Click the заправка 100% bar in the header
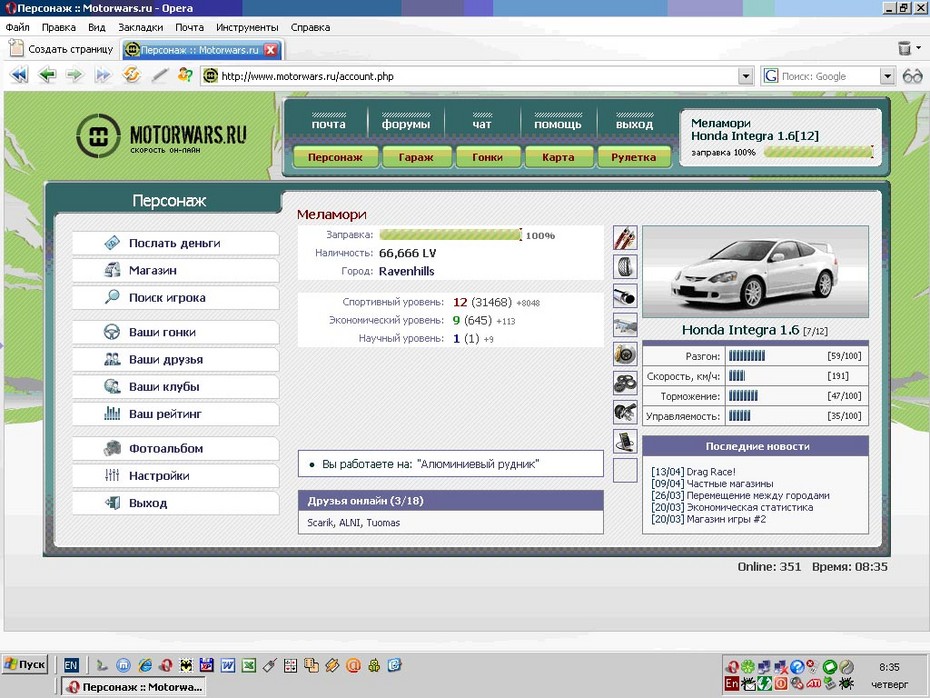930x698 pixels. pos(818,152)
